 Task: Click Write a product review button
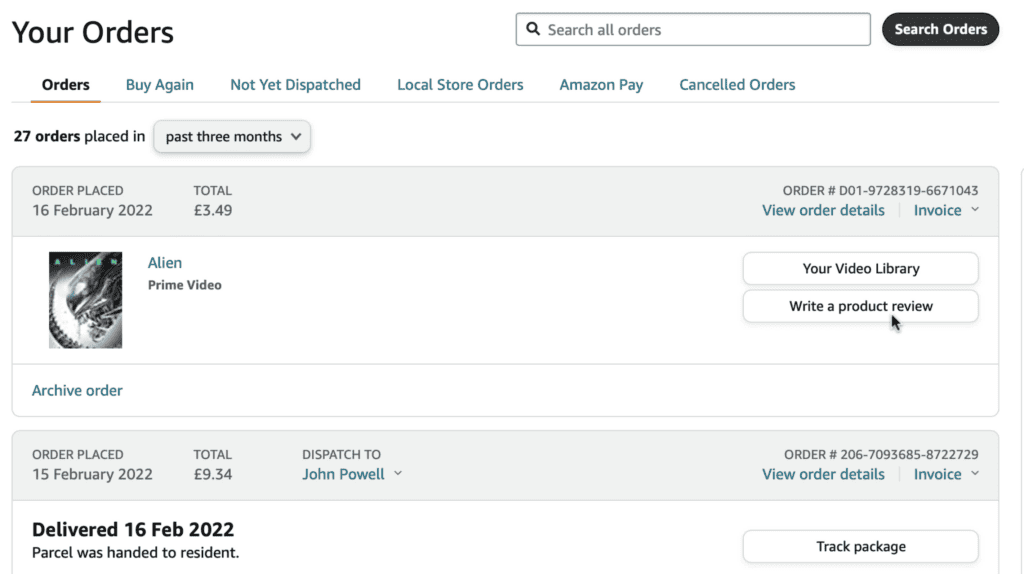pyautogui.click(x=860, y=306)
